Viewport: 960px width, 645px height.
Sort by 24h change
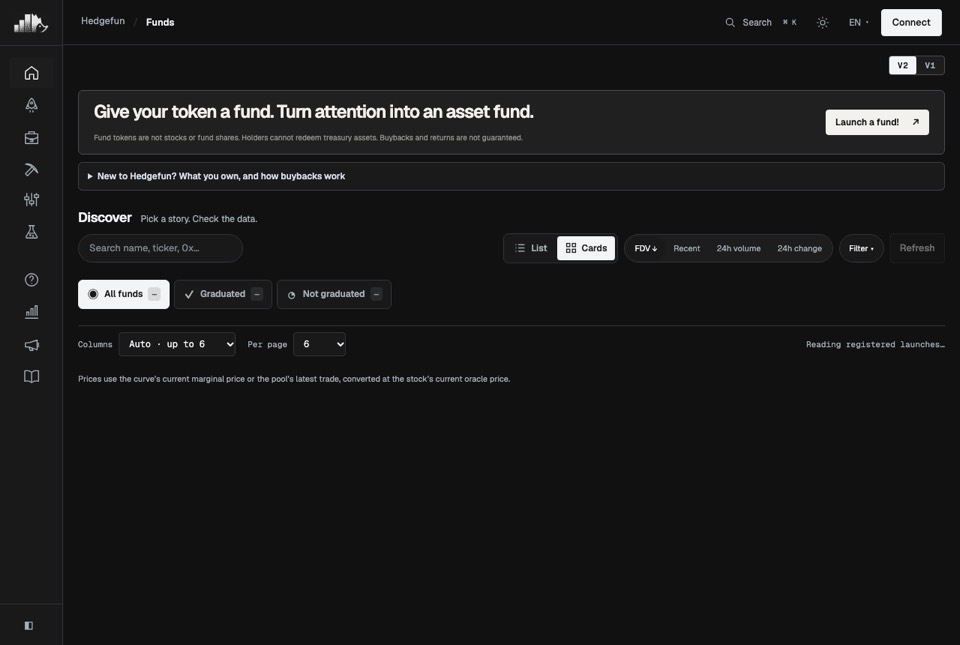(x=799, y=248)
